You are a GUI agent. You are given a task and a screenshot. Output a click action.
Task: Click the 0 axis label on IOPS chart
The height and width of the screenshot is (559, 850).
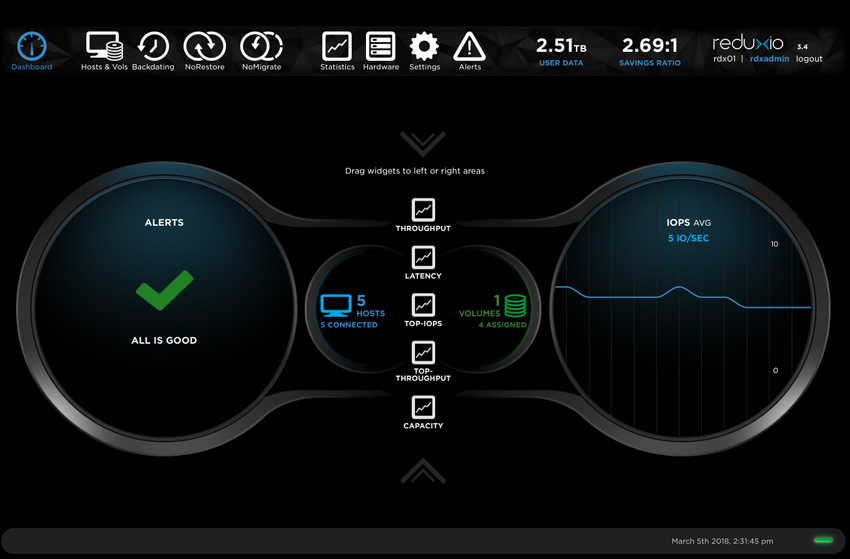(775, 370)
